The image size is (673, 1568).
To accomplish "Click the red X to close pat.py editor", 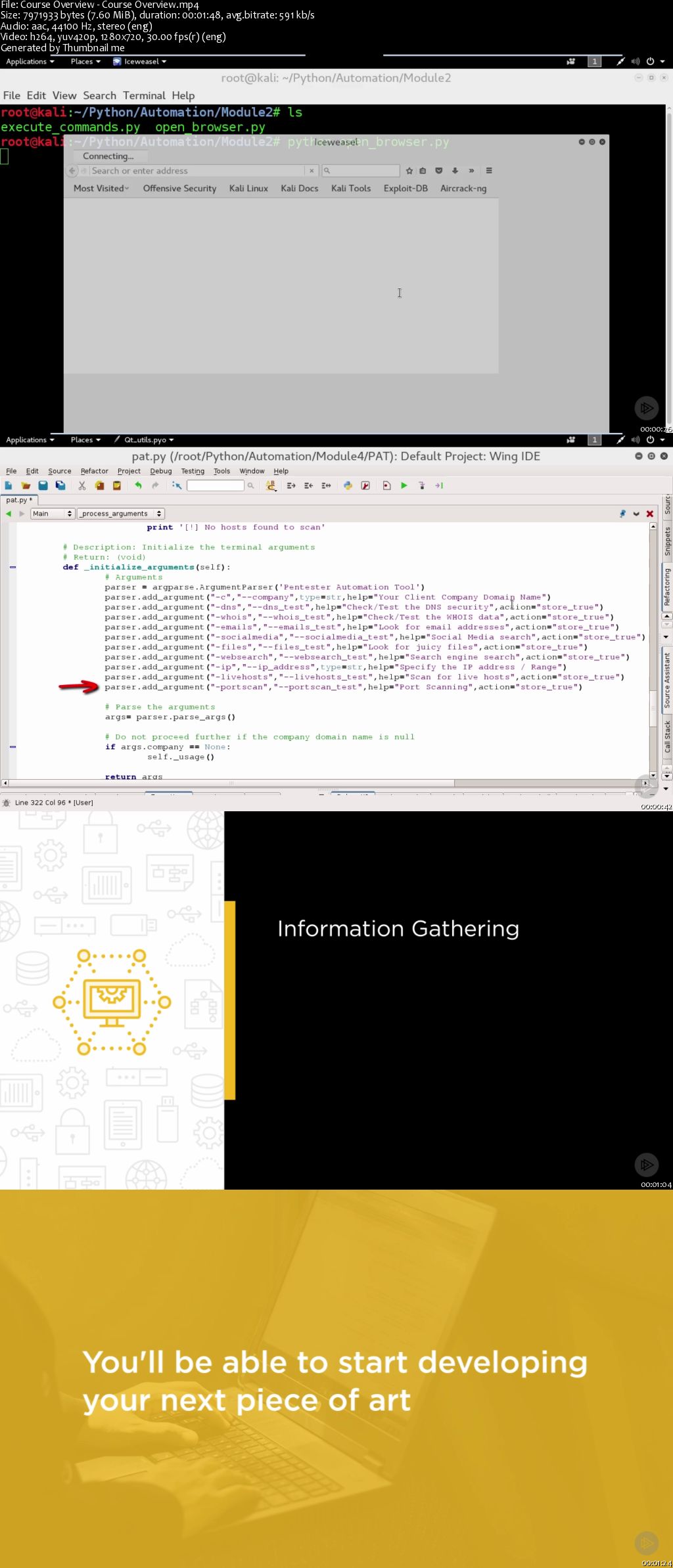I will (x=650, y=514).
